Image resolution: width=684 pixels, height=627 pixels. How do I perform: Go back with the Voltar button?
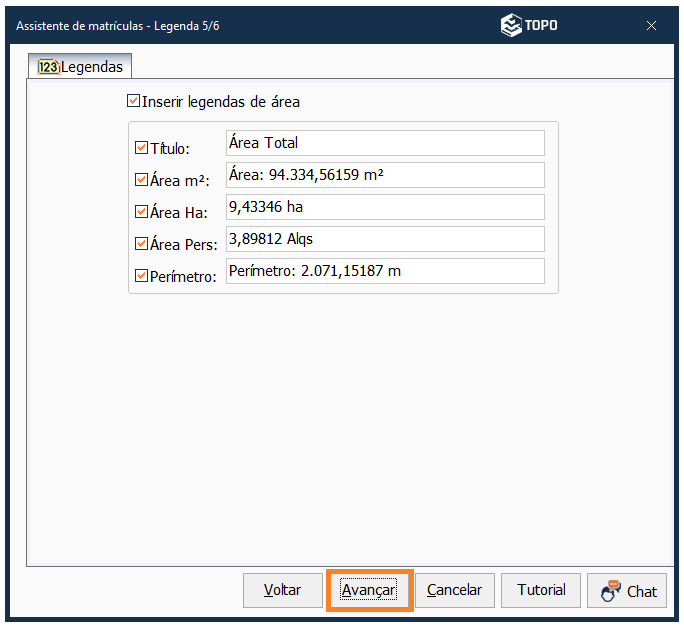[x=283, y=590]
